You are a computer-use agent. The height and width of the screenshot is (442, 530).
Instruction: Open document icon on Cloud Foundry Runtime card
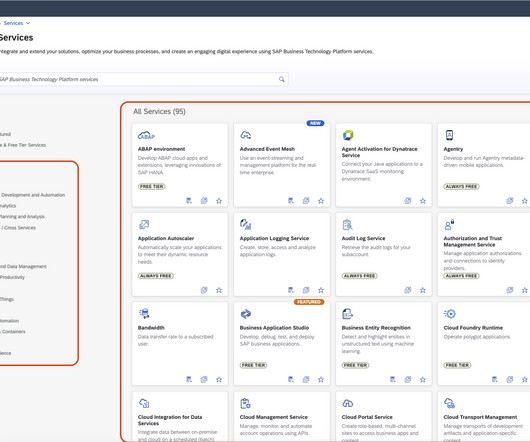tap(495, 379)
